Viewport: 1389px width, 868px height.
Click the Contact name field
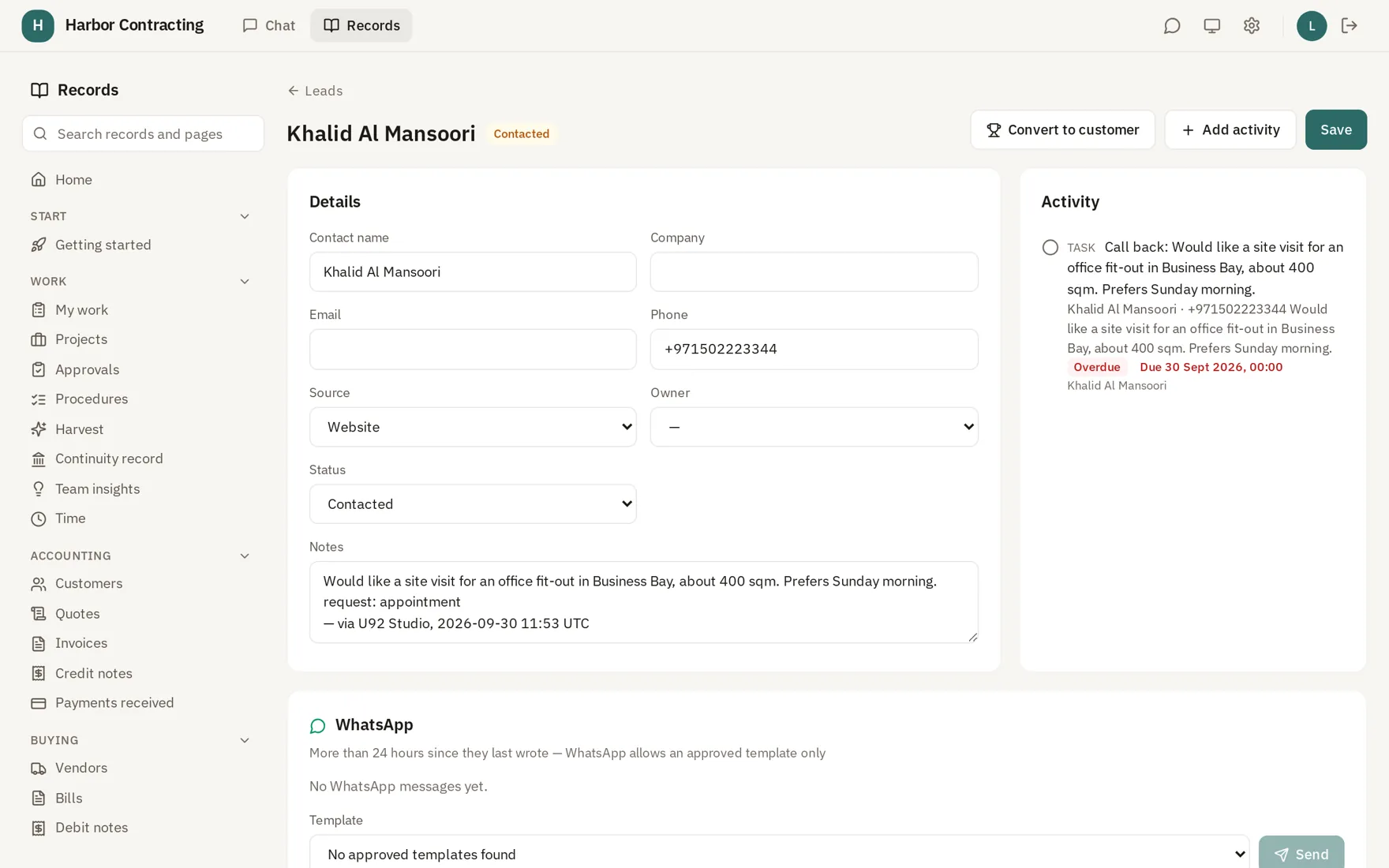(x=473, y=272)
